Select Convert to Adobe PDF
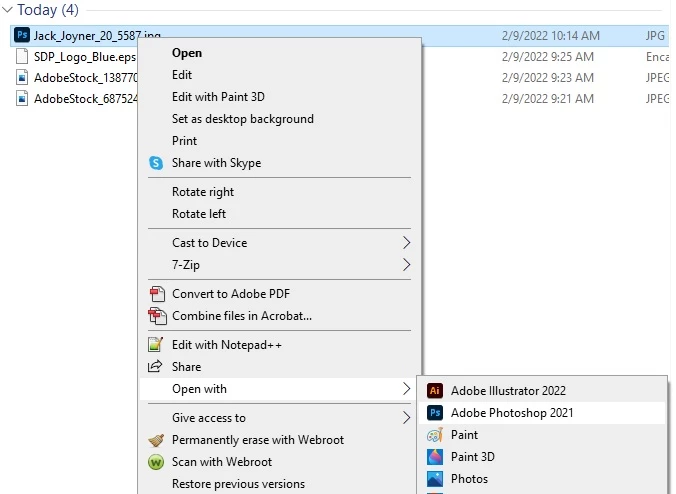Screen dimensions: 676x494 click(280, 294)
